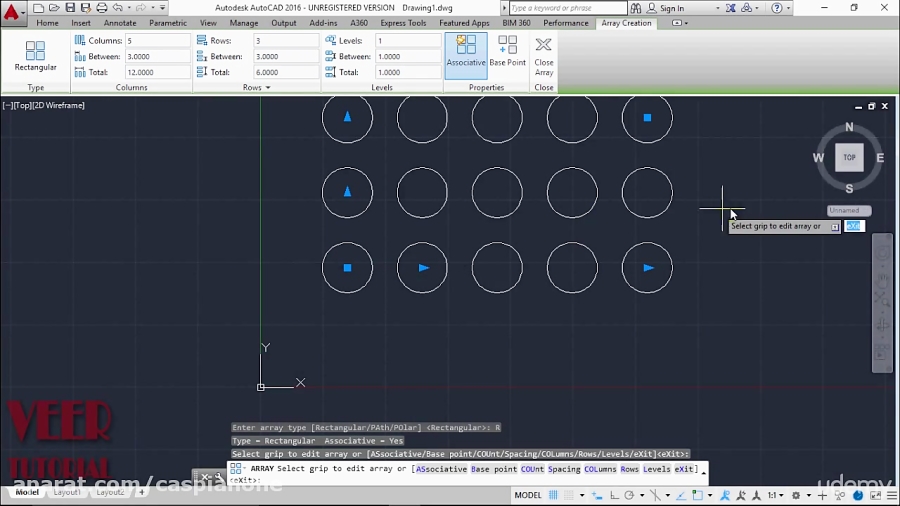
Task: Click the Open file icon
Action: [x=54, y=8]
